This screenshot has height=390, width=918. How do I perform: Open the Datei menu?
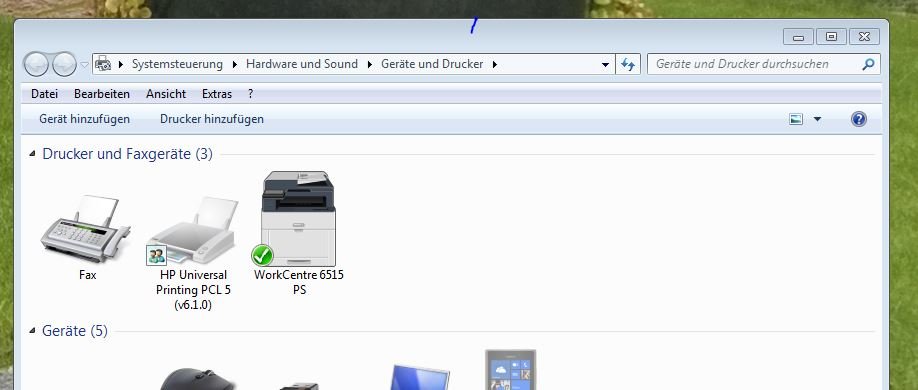tap(44, 94)
